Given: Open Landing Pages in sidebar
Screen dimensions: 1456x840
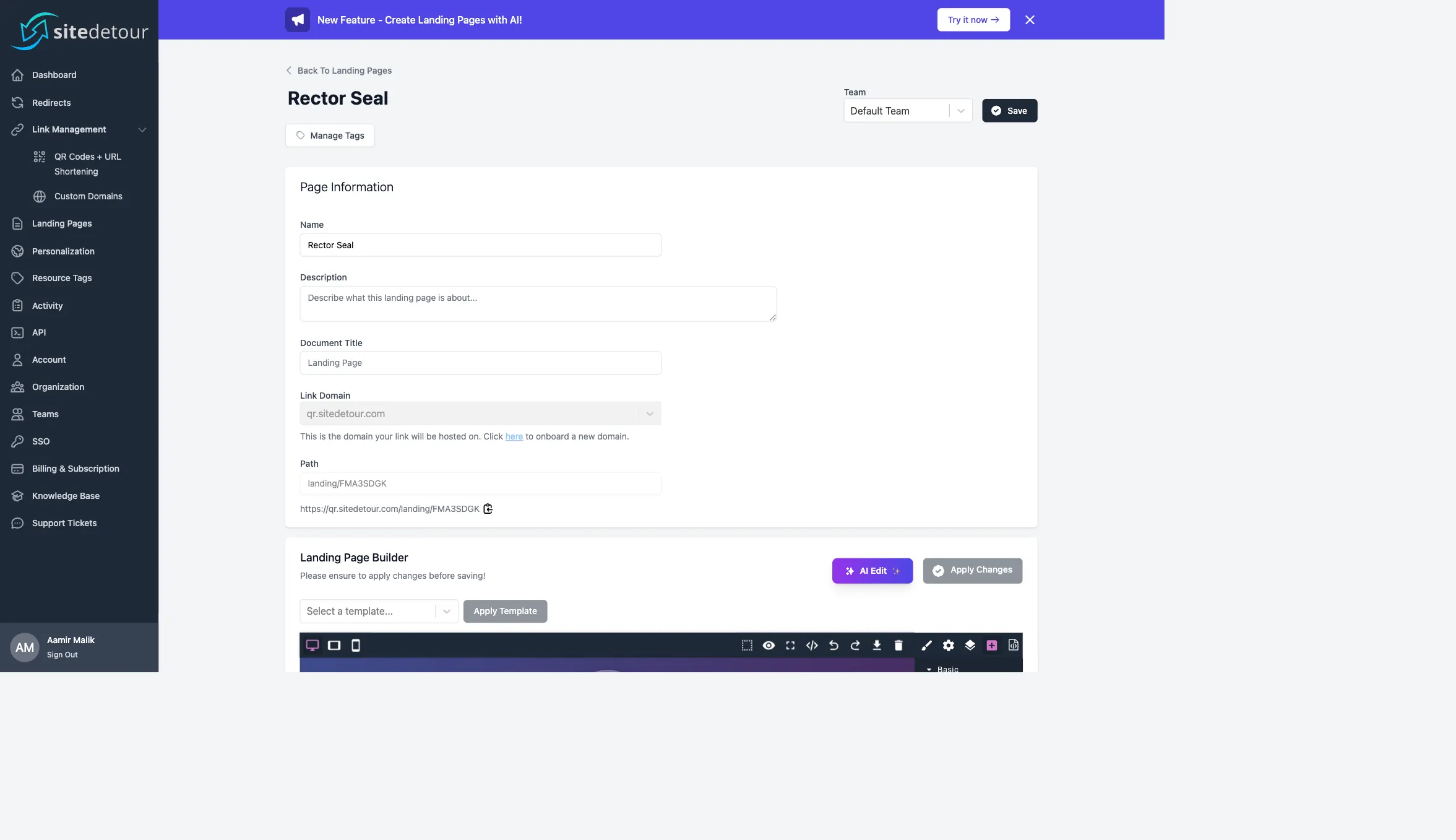Looking at the screenshot, I should pos(62,223).
